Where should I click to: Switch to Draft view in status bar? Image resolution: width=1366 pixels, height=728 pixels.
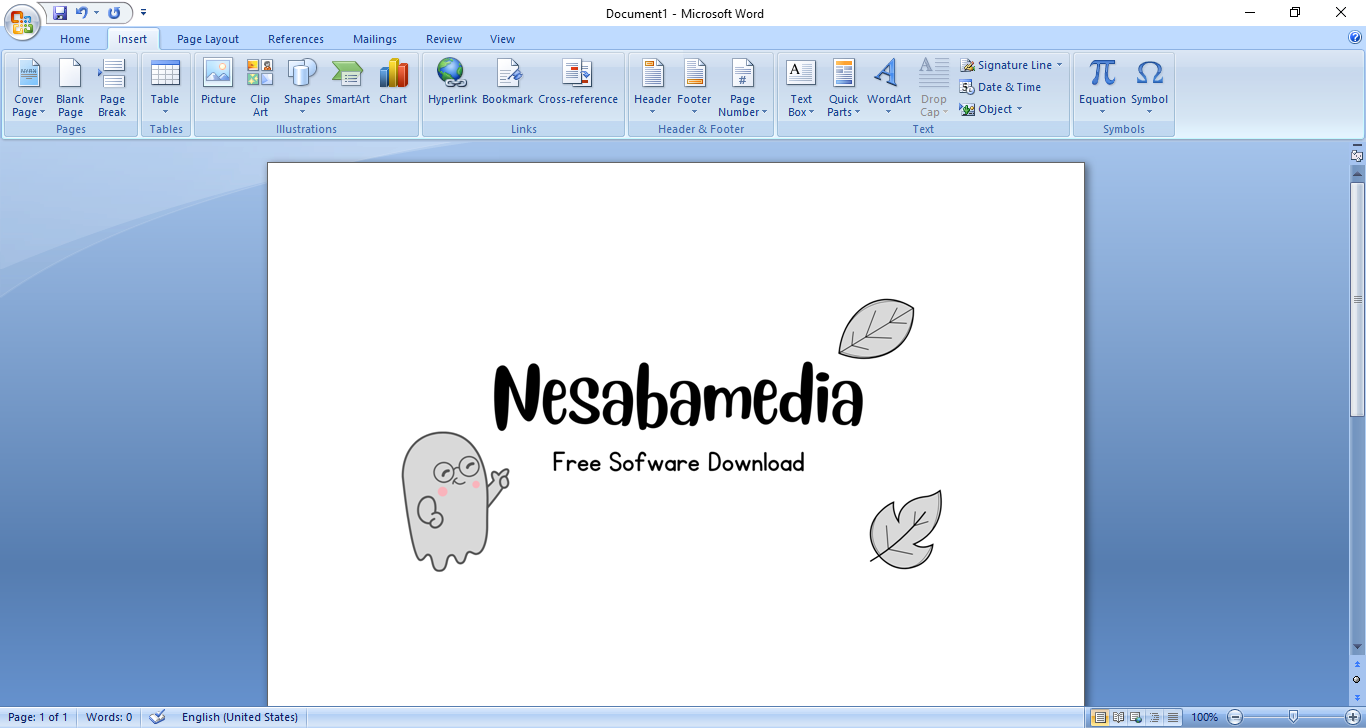click(x=1173, y=717)
